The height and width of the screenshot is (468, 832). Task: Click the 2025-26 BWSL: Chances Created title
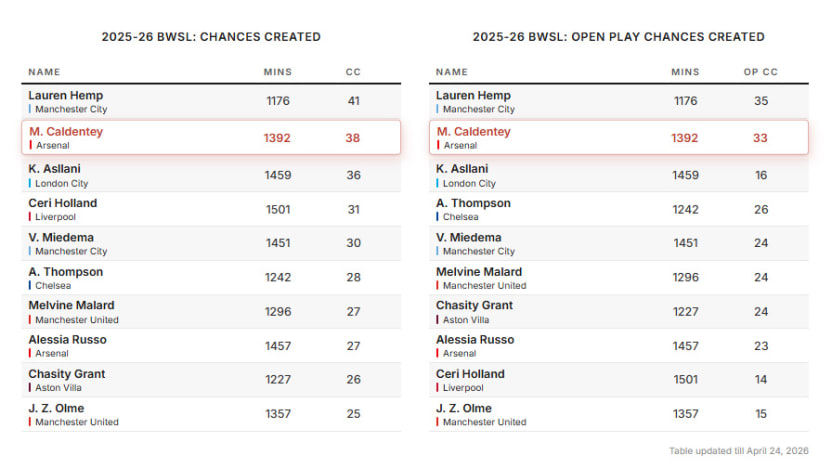pyautogui.click(x=211, y=37)
